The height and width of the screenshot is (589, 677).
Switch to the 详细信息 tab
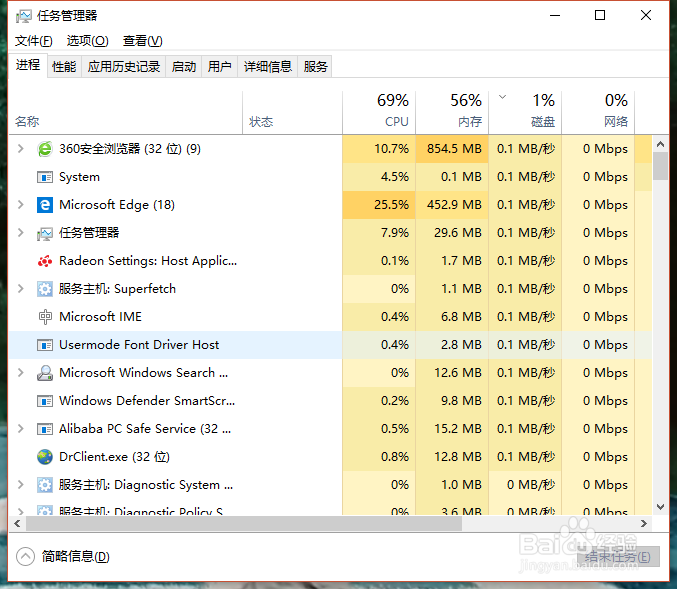click(x=268, y=67)
